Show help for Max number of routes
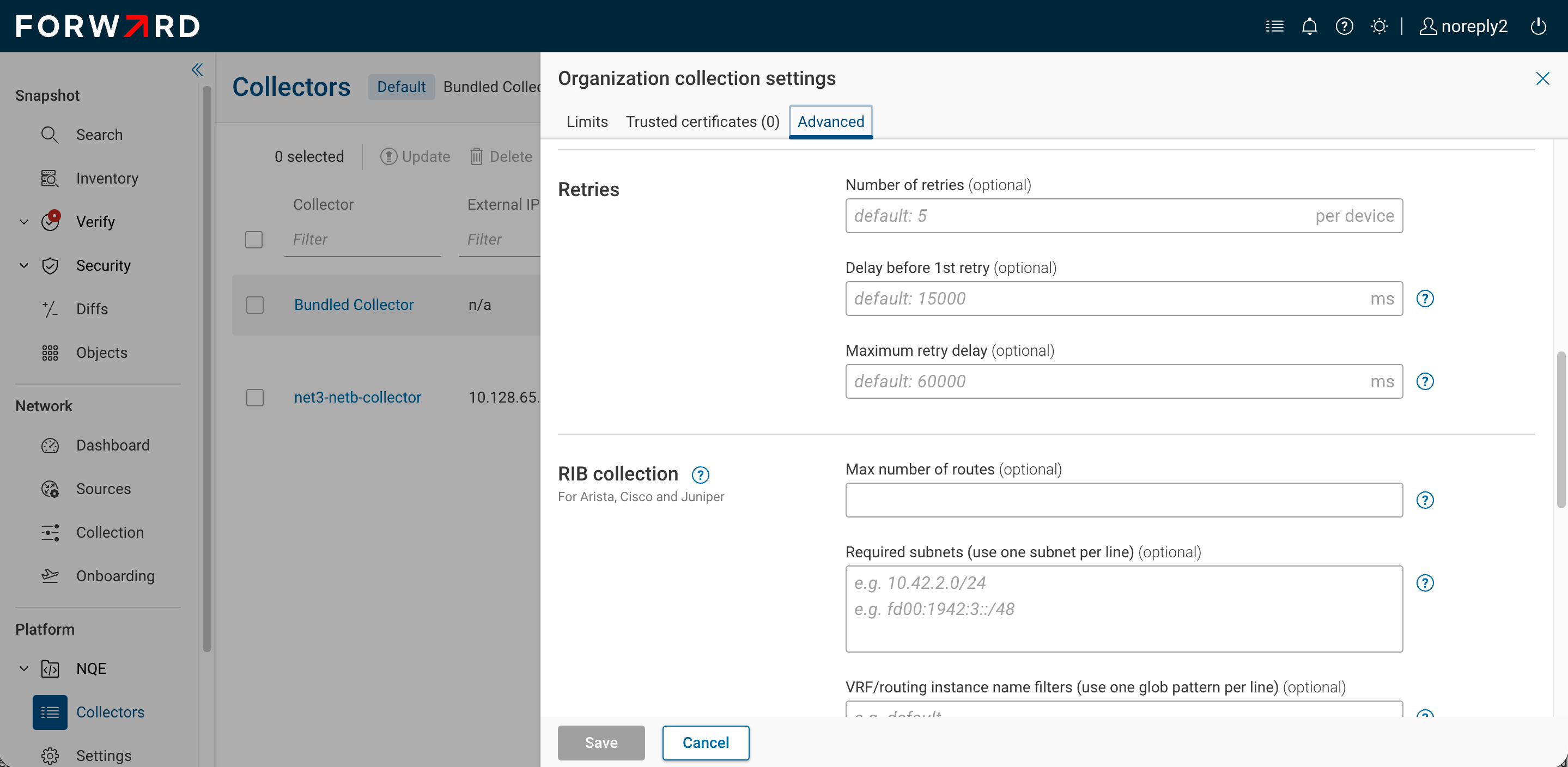Viewport: 1568px width, 767px height. [x=1425, y=500]
